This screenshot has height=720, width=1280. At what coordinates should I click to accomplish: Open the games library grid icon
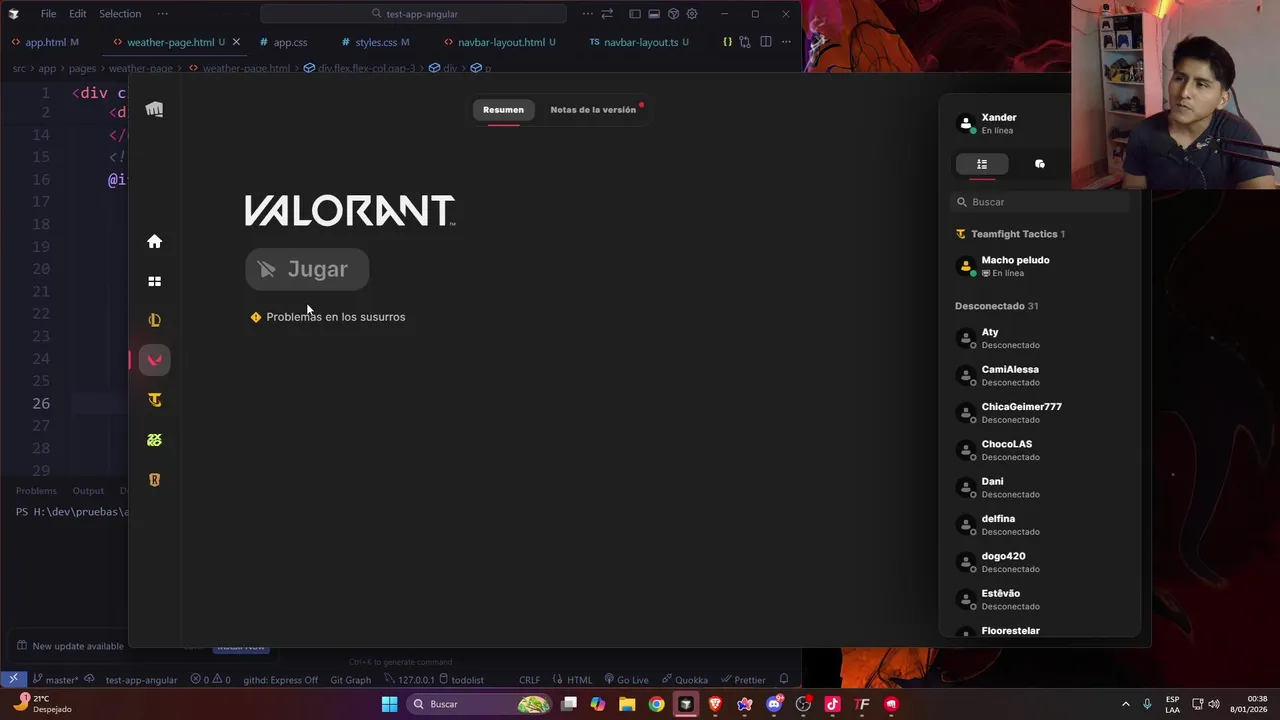(154, 281)
